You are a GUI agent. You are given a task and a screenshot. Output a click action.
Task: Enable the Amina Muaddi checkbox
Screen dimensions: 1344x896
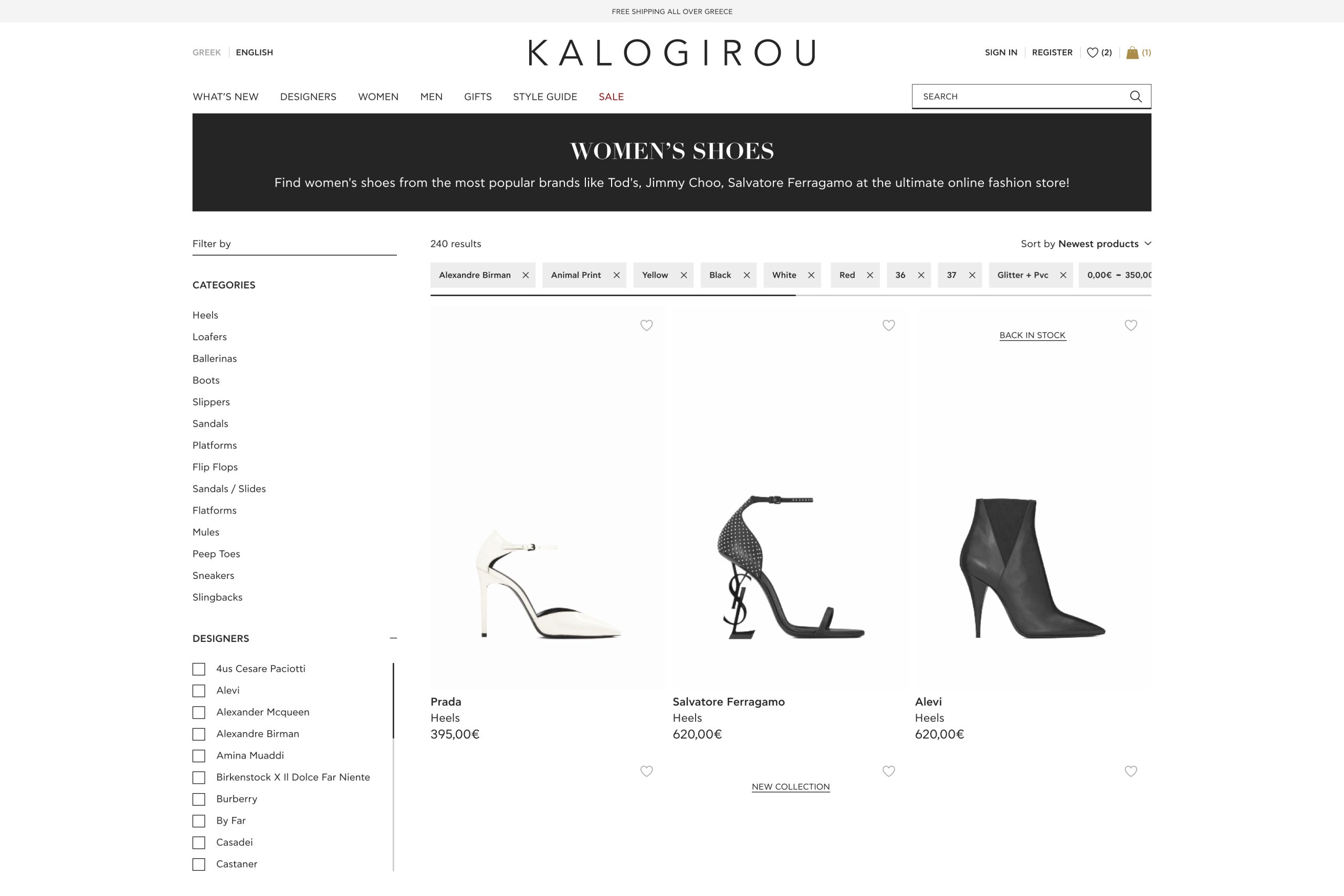click(x=199, y=756)
